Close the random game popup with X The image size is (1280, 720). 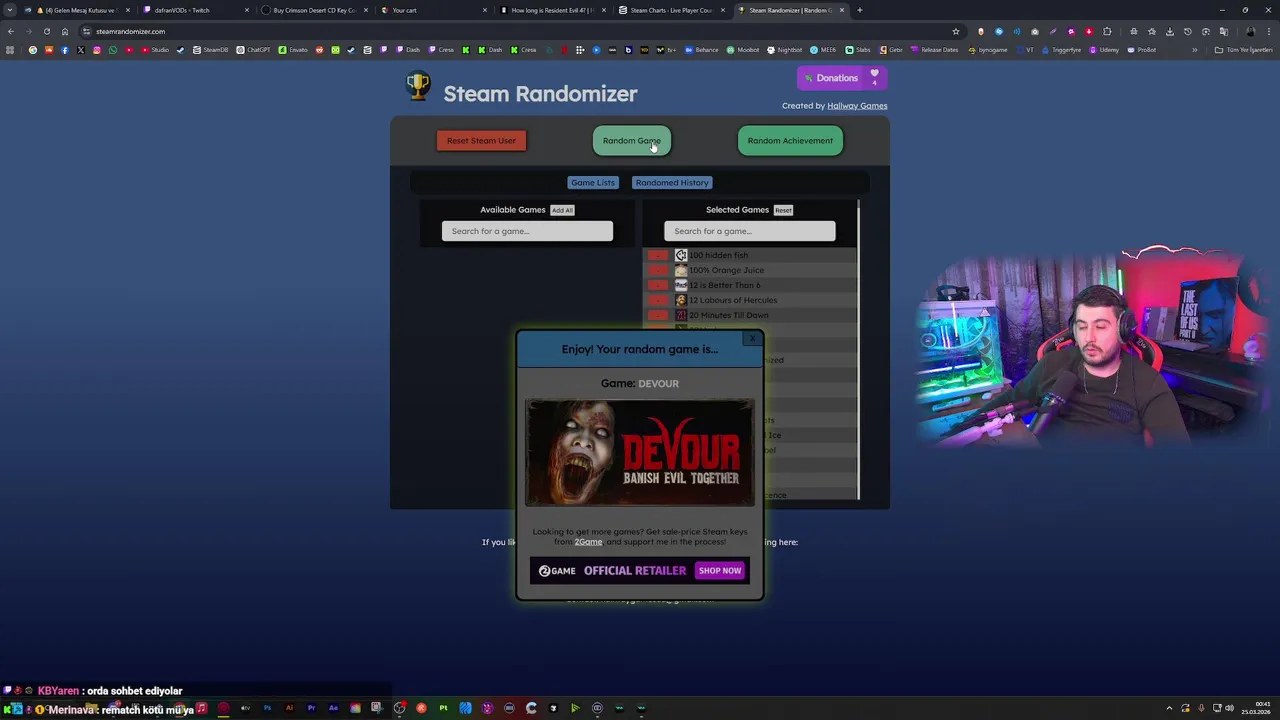click(x=753, y=339)
